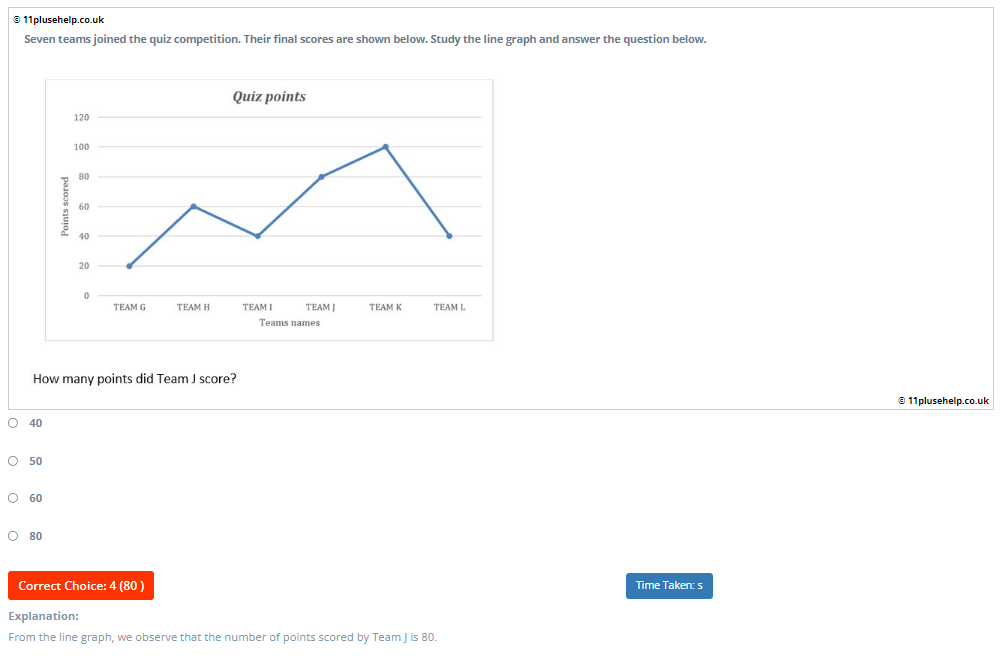
Task: Click the bottom-right 11plusehelp.co.uk watermark
Action: [x=943, y=400]
